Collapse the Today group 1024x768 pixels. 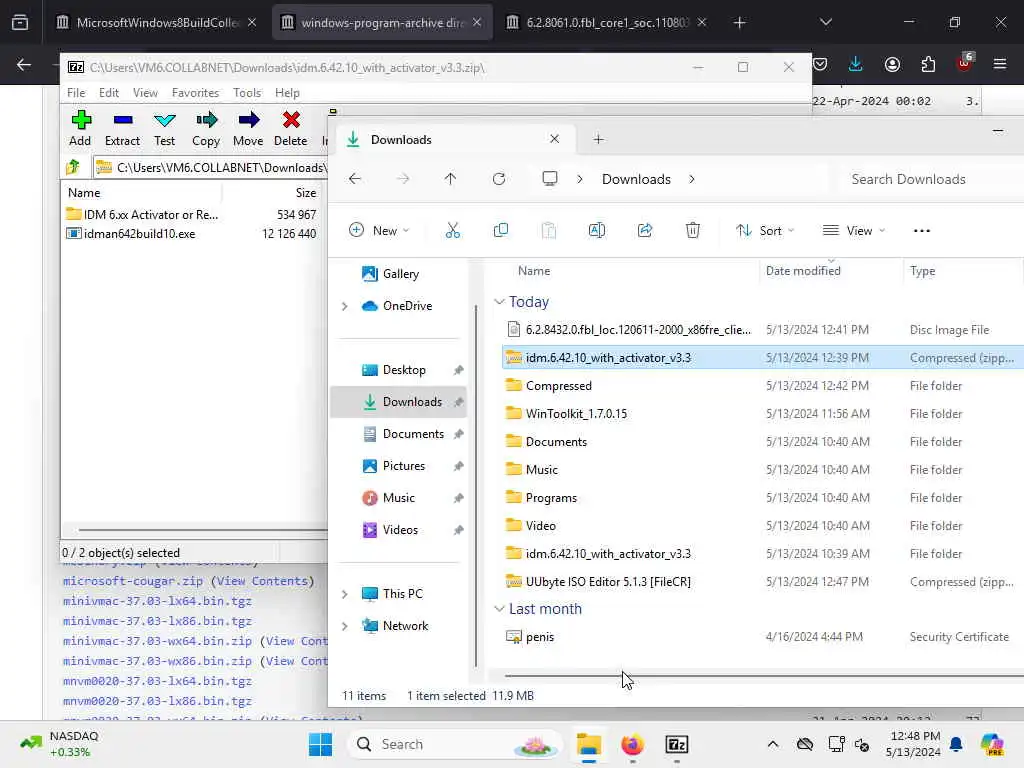point(499,302)
